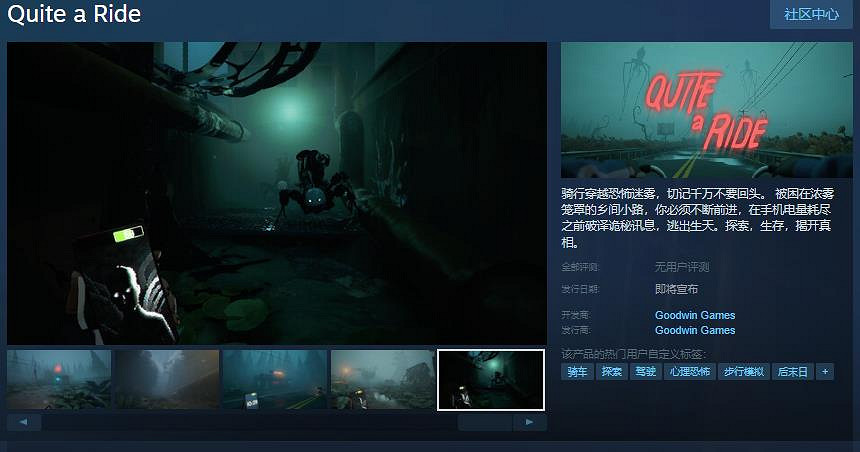This screenshot has width=860, height=452.
Task: Click the 全部评测 label
Action: (x=580, y=267)
